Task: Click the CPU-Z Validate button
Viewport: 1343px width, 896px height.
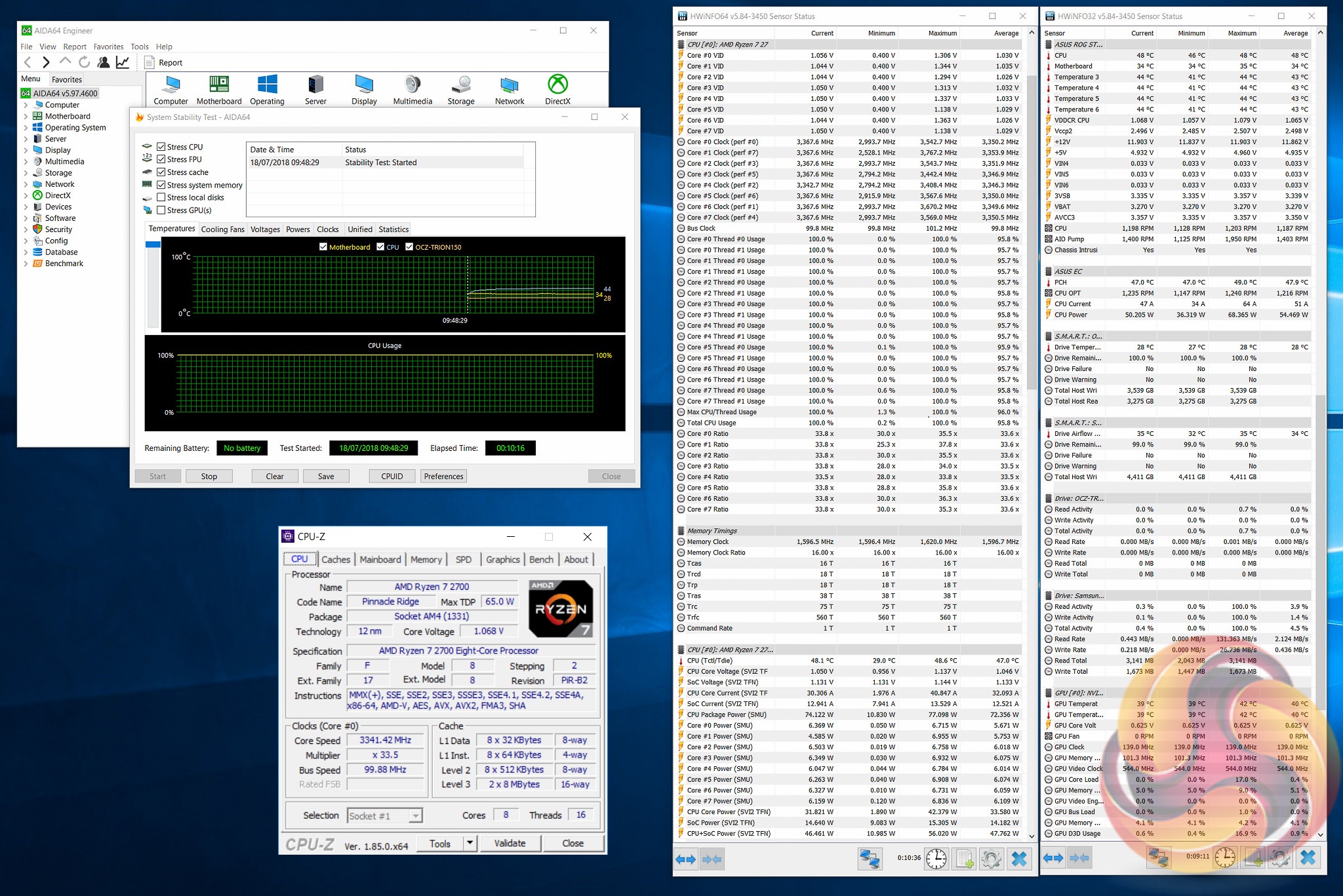Action: [x=510, y=843]
